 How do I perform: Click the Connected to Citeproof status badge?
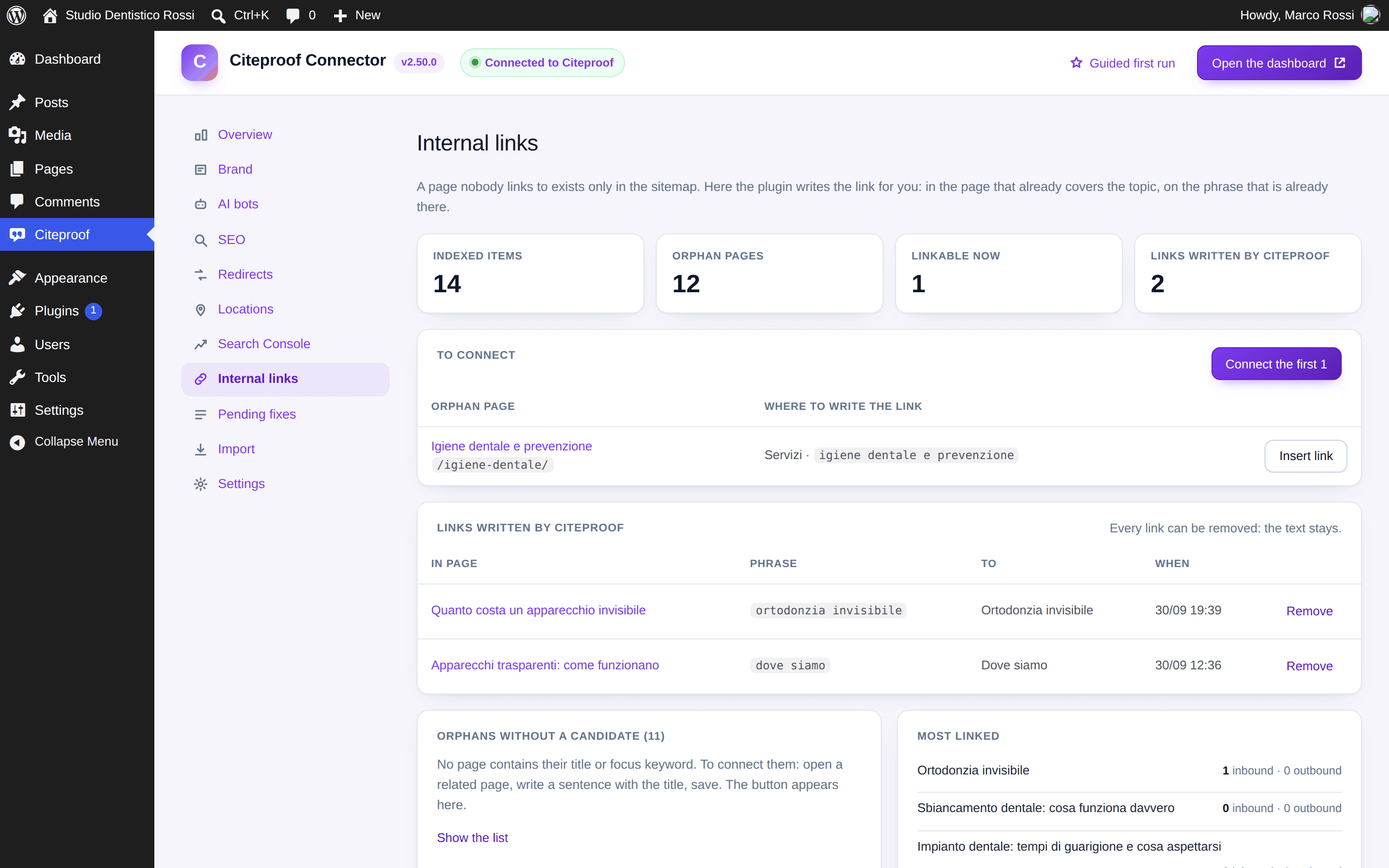tap(542, 63)
